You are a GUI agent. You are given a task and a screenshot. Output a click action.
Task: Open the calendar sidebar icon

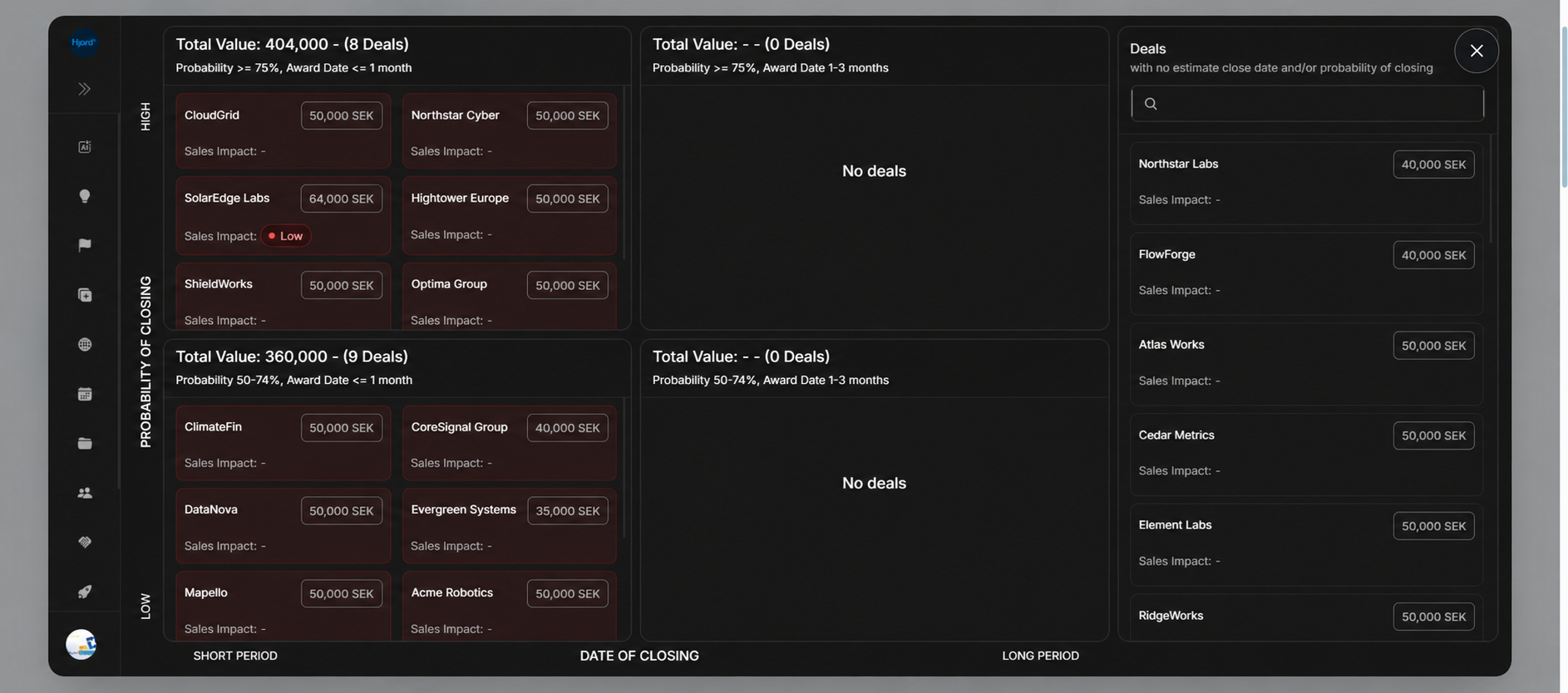tap(85, 394)
